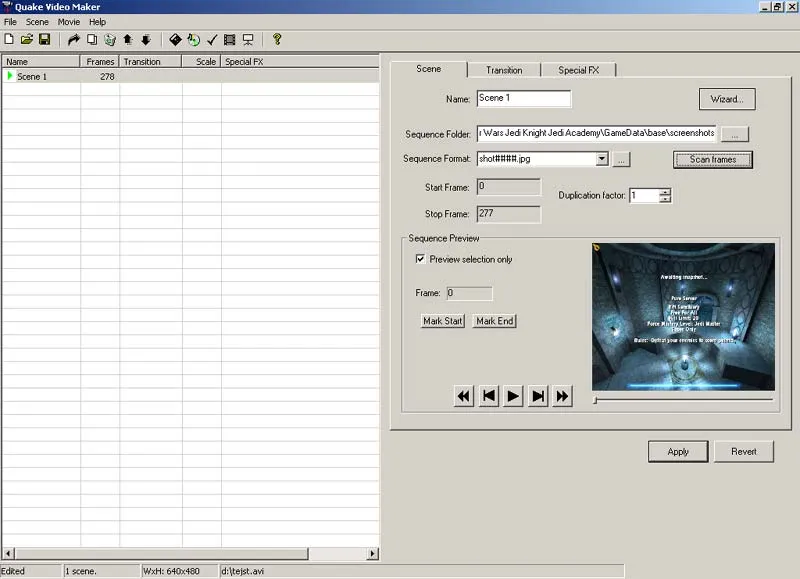Switch to the Transition tab
The height and width of the screenshot is (579, 800).
pyautogui.click(x=504, y=70)
